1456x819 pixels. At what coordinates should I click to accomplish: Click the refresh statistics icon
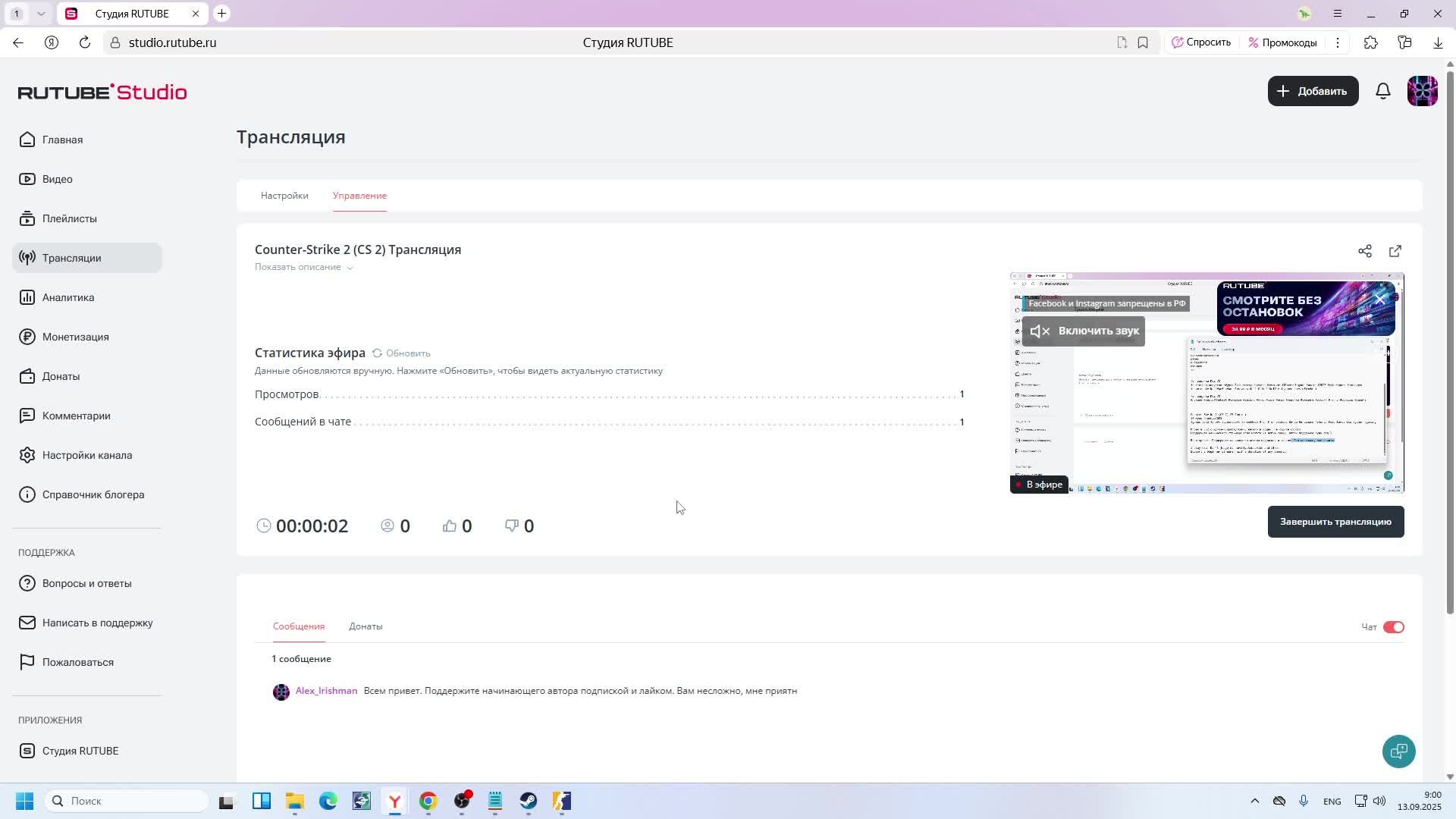point(377,353)
